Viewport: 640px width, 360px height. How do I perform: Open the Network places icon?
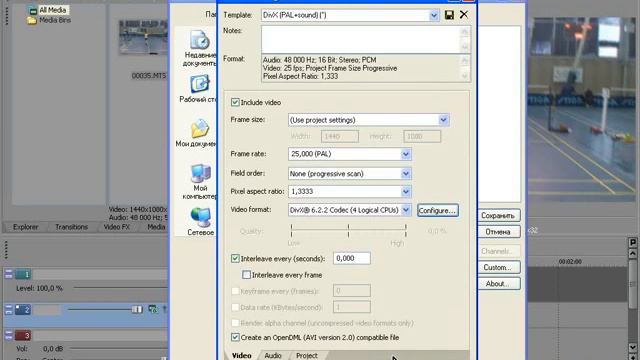[x=200, y=217]
